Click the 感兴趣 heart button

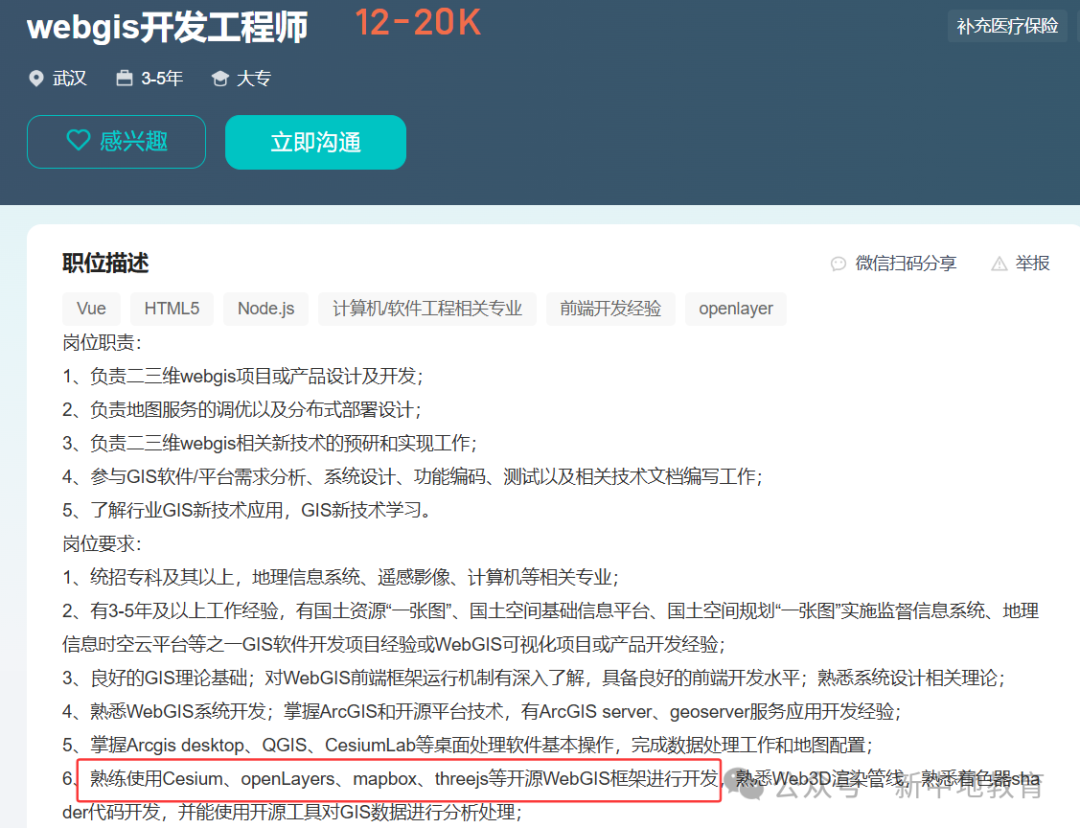point(116,142)
